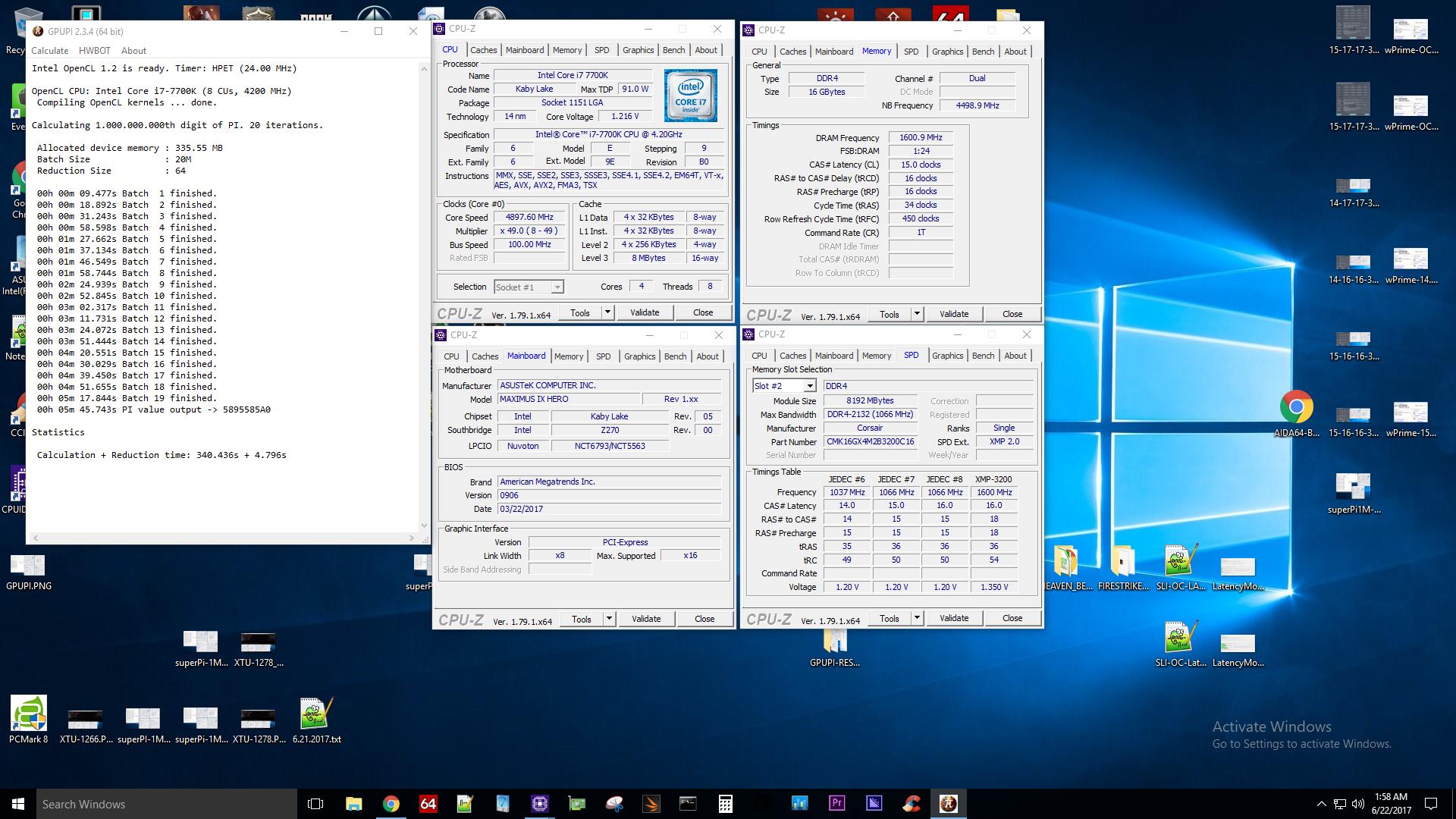This screenshot has height=819, width=1456.
Task: Expand Tools dropdown arrow in CPU-Z Memory window
Action: coord(917,314)
